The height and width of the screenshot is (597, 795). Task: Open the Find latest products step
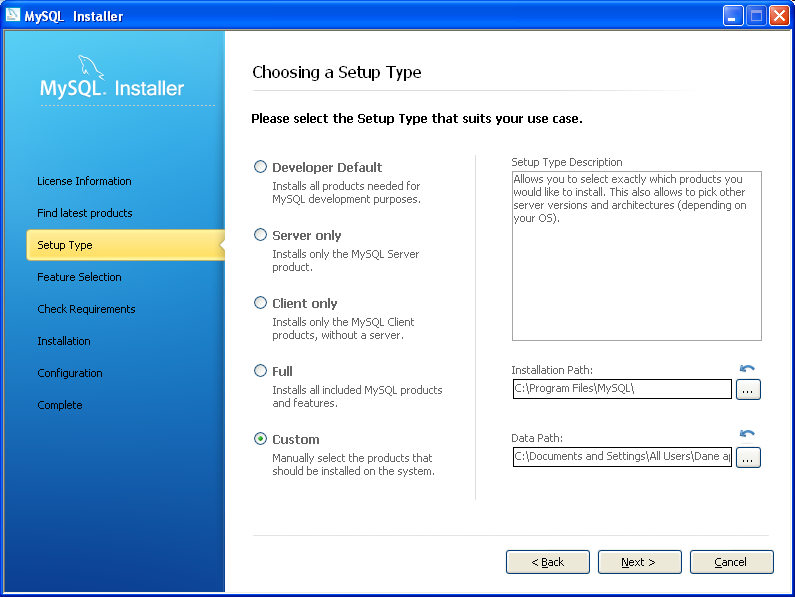click(85, 213)
